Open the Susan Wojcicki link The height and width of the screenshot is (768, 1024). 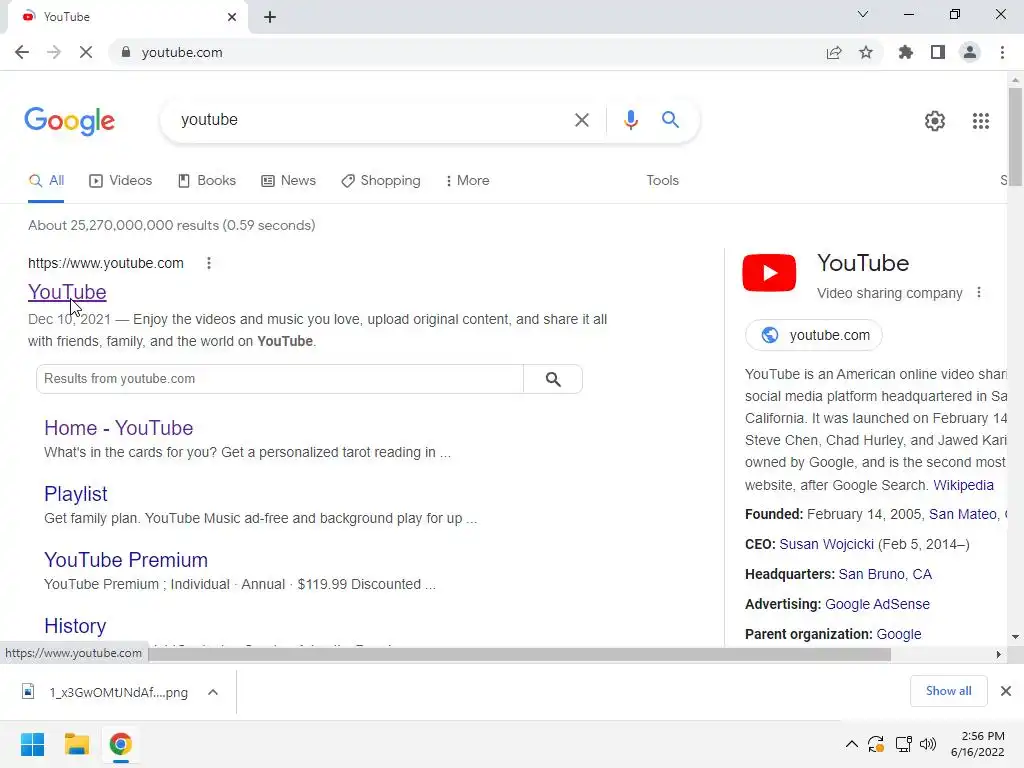coord(826,545)
